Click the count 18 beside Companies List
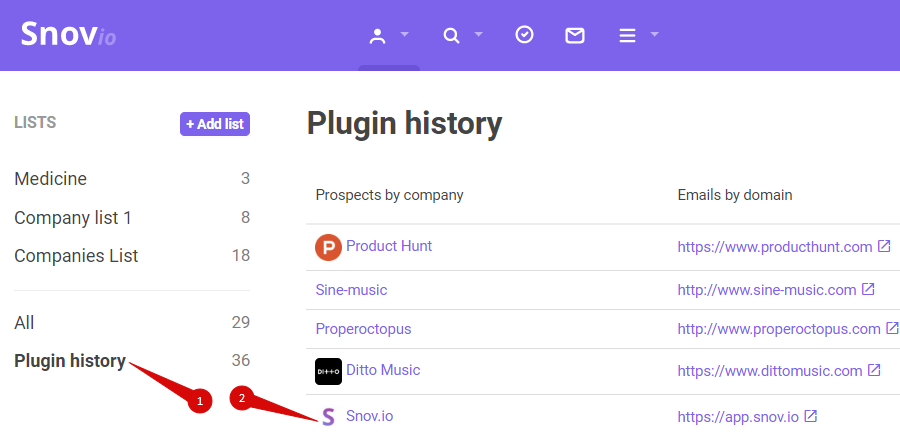The image size is (900, 436). point(240,255)
